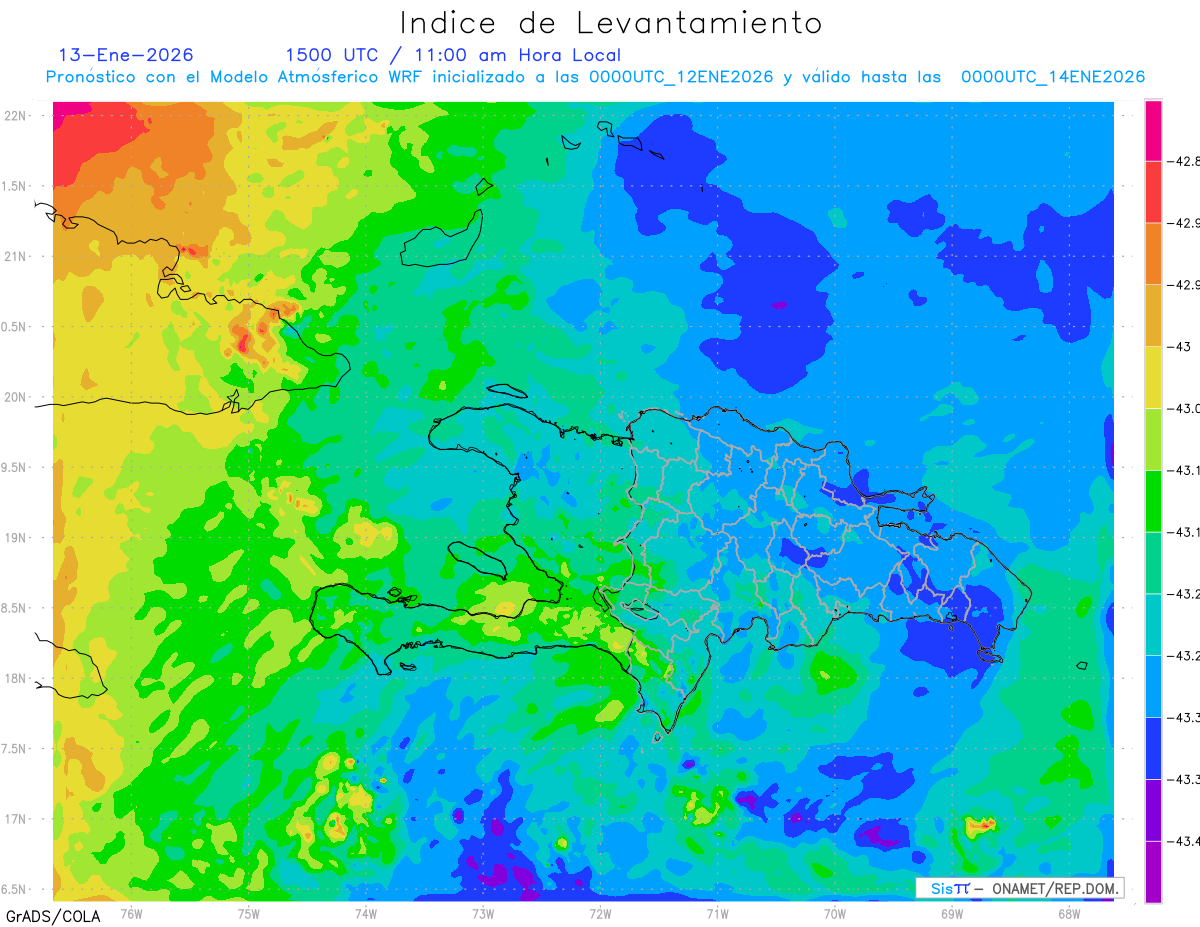Select the '69W' longitude label
Image resolution: width=1200 pixels, height=927 pixels.
[x=951, y=913]
